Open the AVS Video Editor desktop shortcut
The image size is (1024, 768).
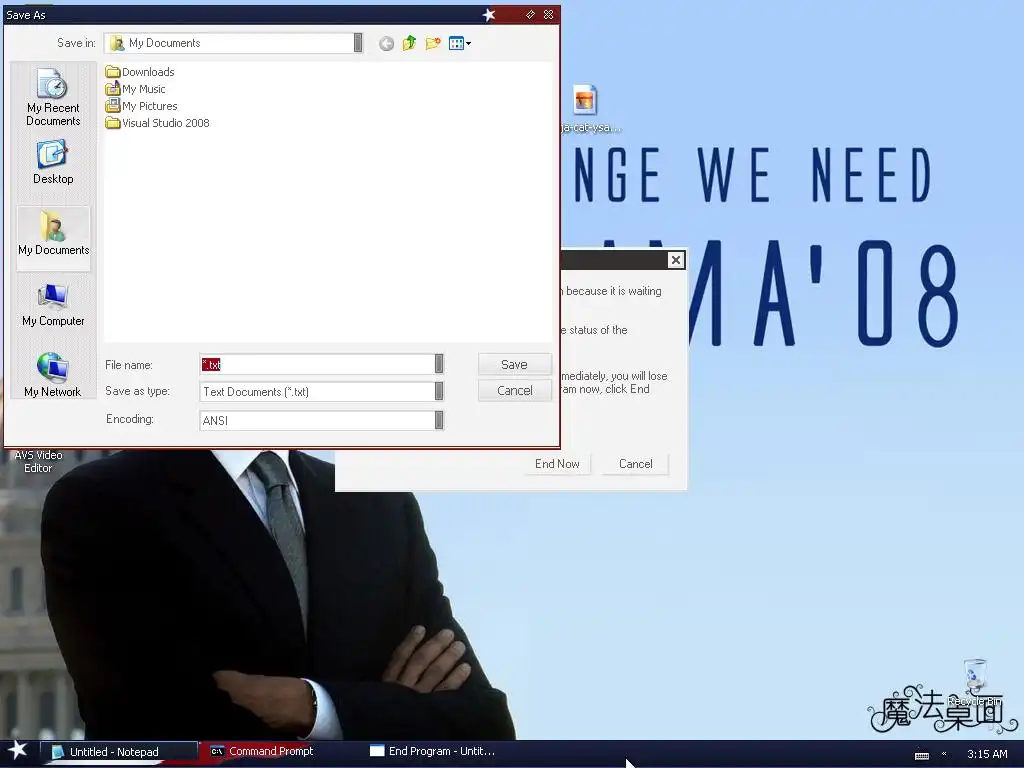click(x=38, y=462)
